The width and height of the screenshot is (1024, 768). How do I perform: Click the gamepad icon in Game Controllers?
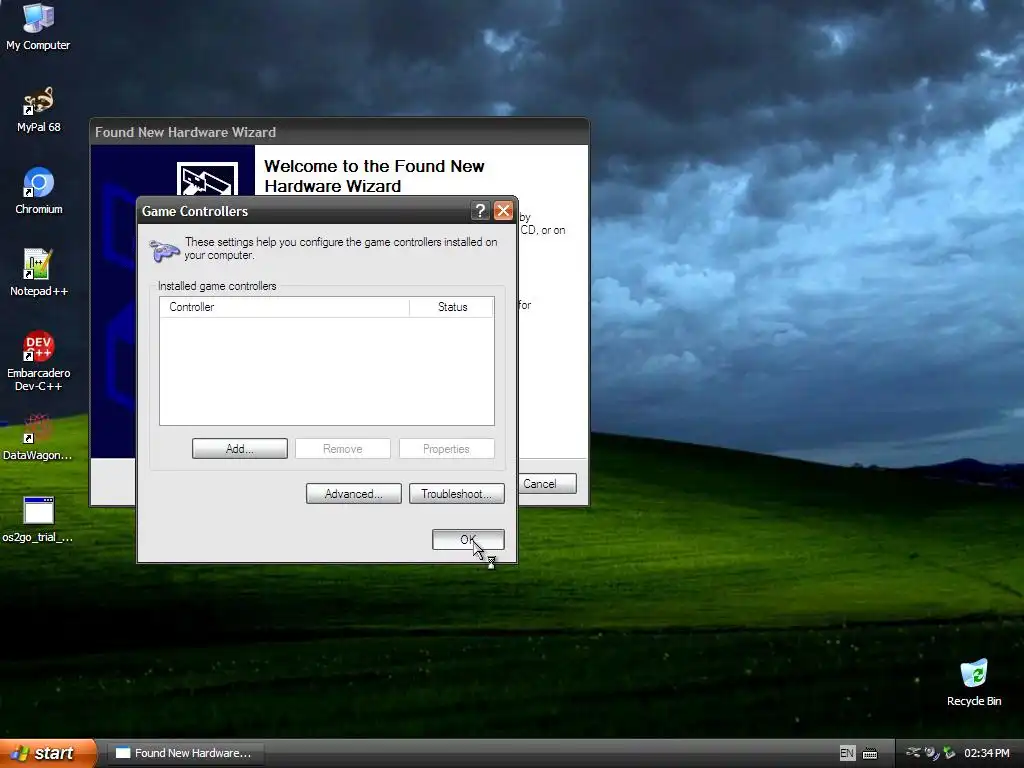pos(164,250)
